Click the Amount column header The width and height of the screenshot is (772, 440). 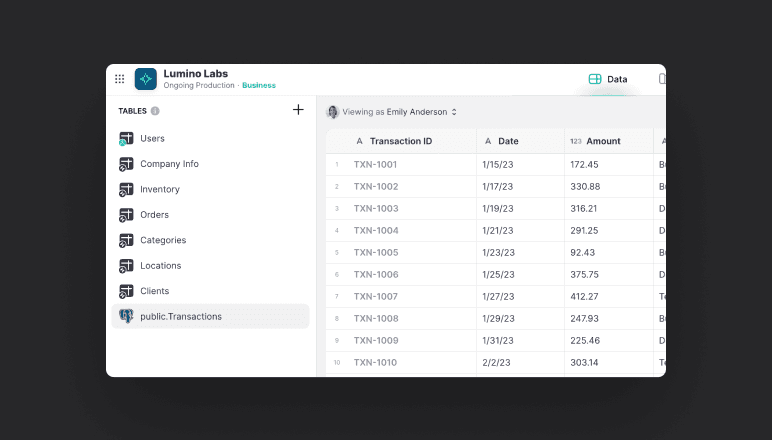tap(603, 141)
